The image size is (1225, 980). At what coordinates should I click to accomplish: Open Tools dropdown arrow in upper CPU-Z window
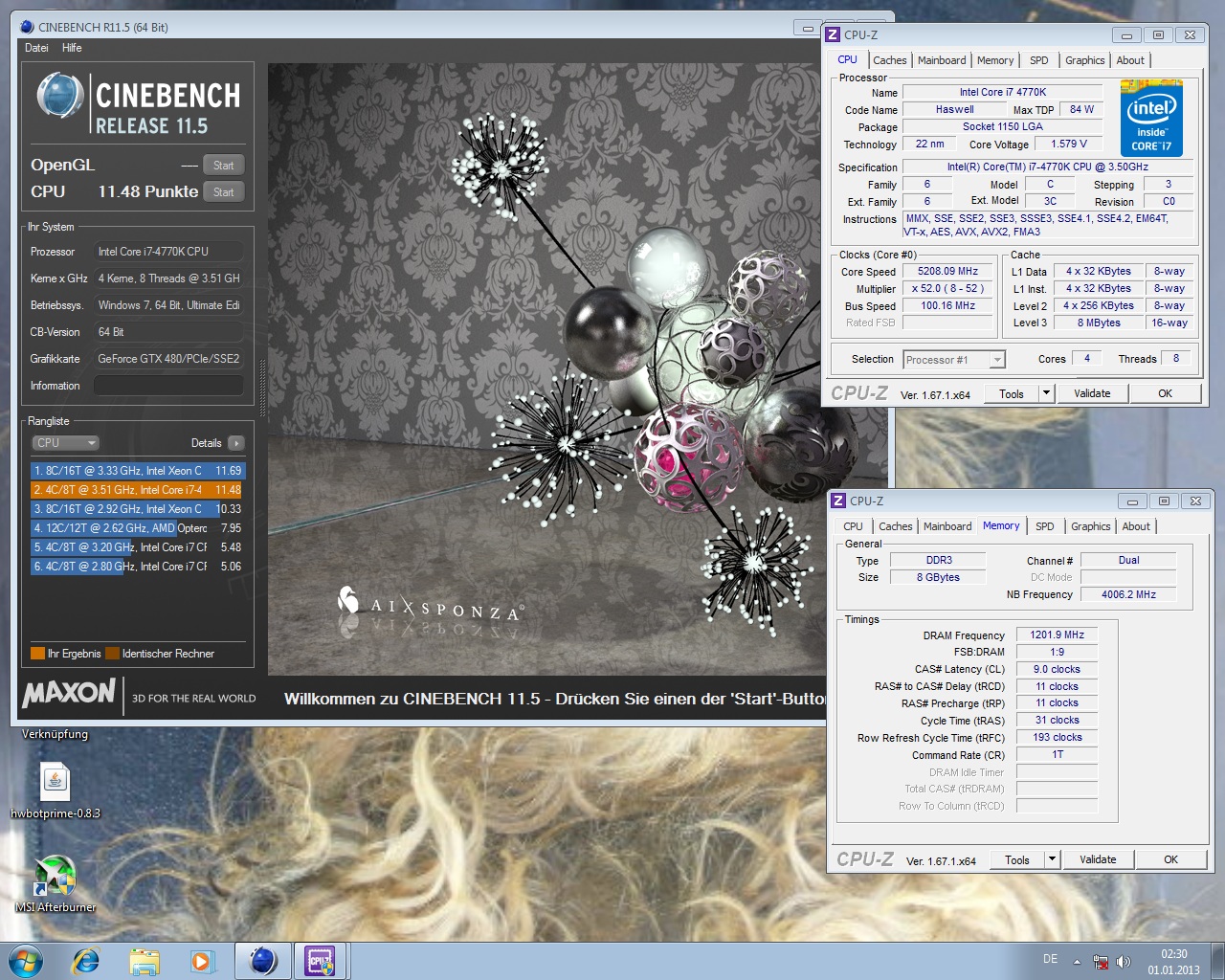click(x=1046, y=393)
